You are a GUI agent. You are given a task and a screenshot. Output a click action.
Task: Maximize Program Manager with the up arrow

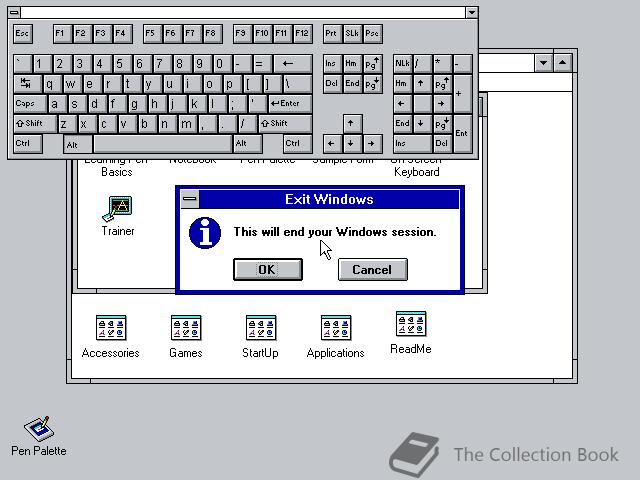click(x=562, y=63)
